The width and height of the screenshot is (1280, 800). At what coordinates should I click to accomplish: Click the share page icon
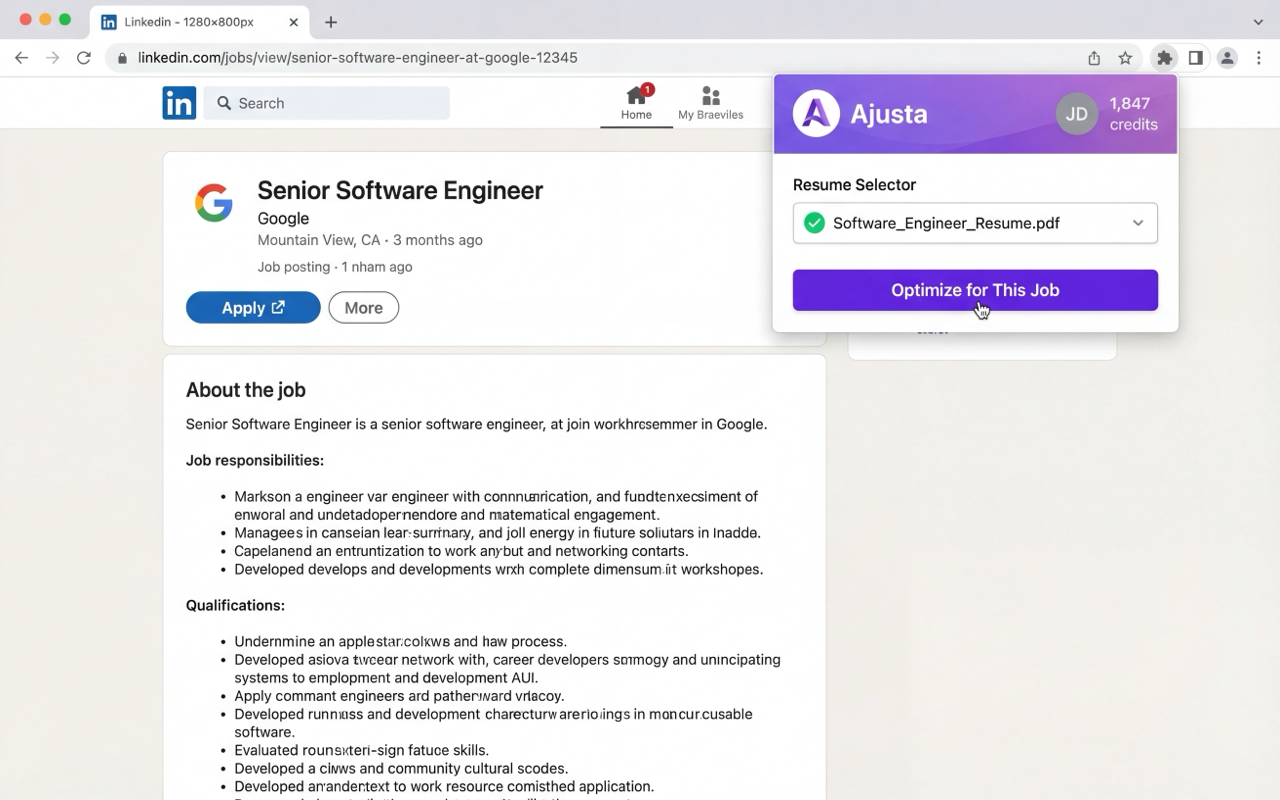pyautogui.click(x=1094, y=58)
